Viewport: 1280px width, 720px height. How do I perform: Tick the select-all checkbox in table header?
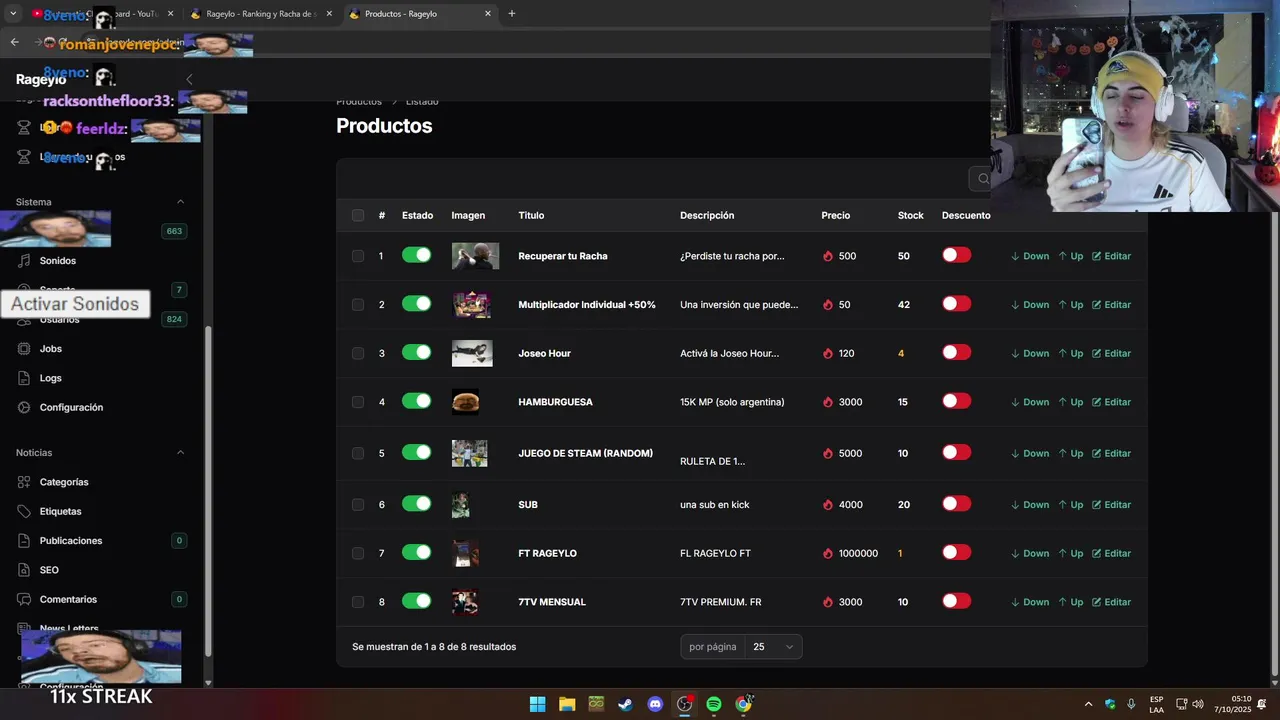click(x=358, y=215)
